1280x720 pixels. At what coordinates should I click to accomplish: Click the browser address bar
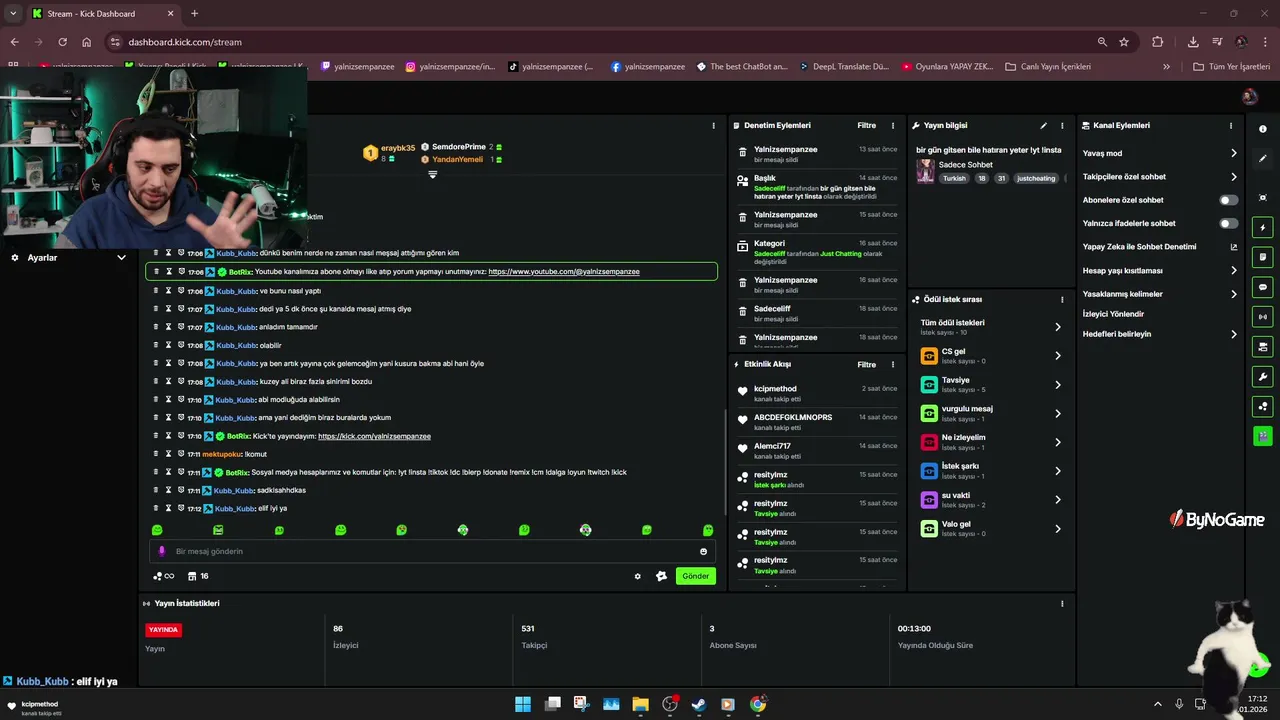pyautogui.click(x=600, y=42)
